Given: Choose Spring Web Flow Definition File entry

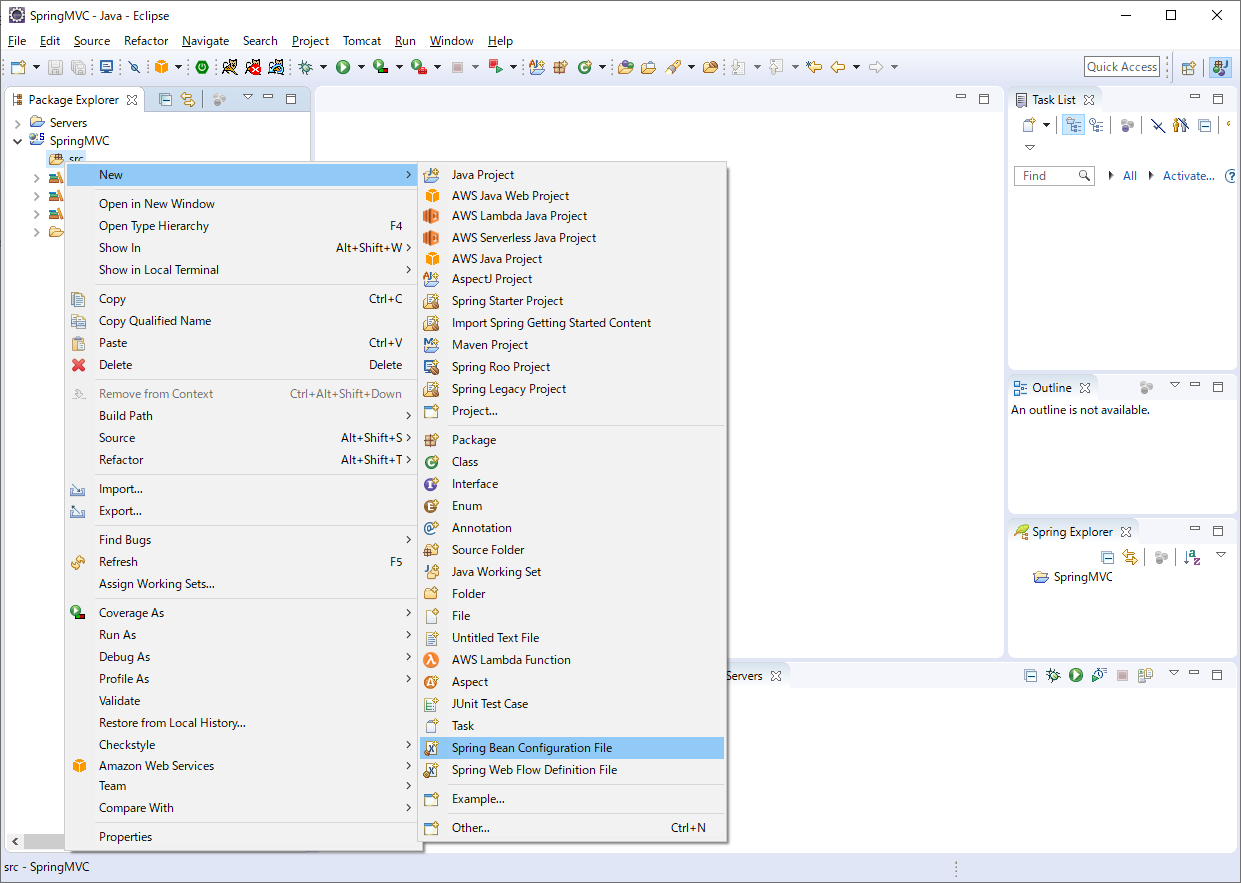Looking at the screenshot, I should pos(572,770).
